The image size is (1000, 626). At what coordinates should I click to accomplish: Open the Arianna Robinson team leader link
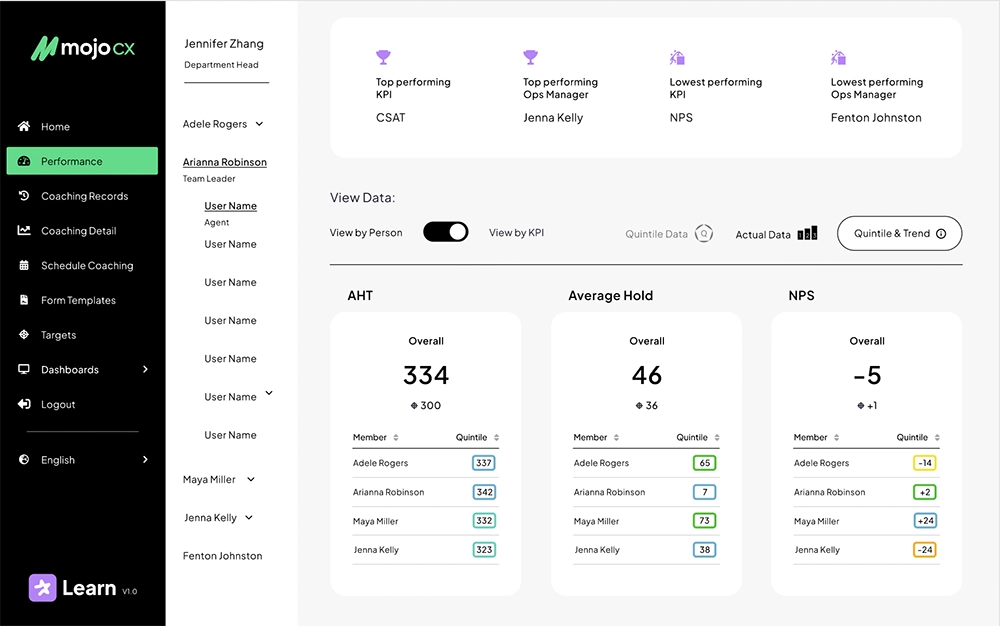(x=224, y=162)
